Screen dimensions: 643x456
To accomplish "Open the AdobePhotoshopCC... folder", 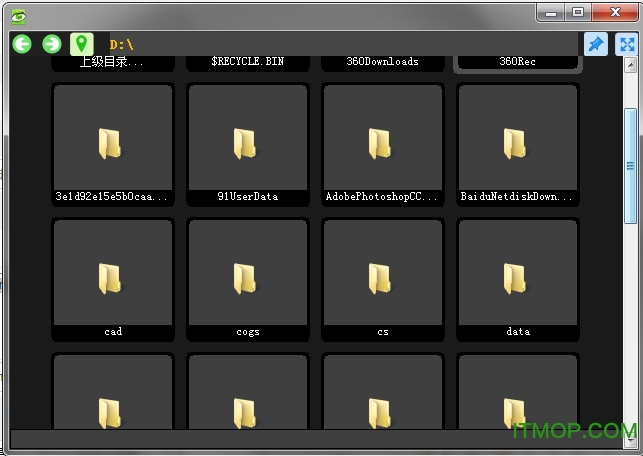I will point(383,144).
